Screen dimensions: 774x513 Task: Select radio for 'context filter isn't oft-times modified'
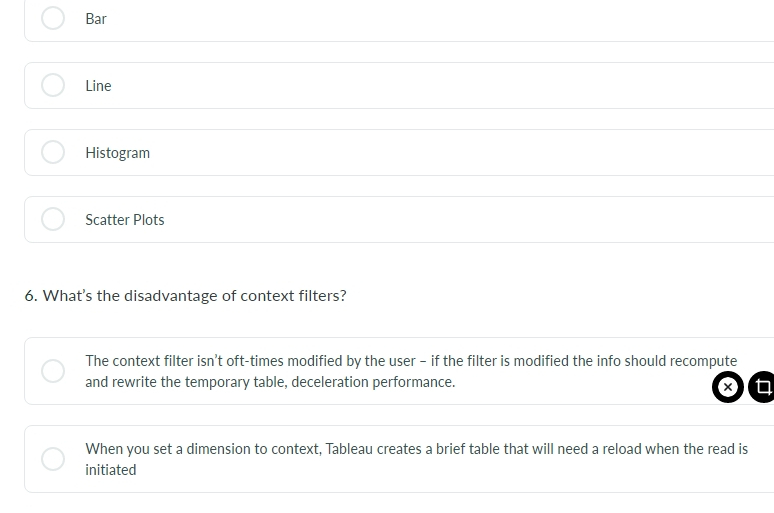[53, 371]
